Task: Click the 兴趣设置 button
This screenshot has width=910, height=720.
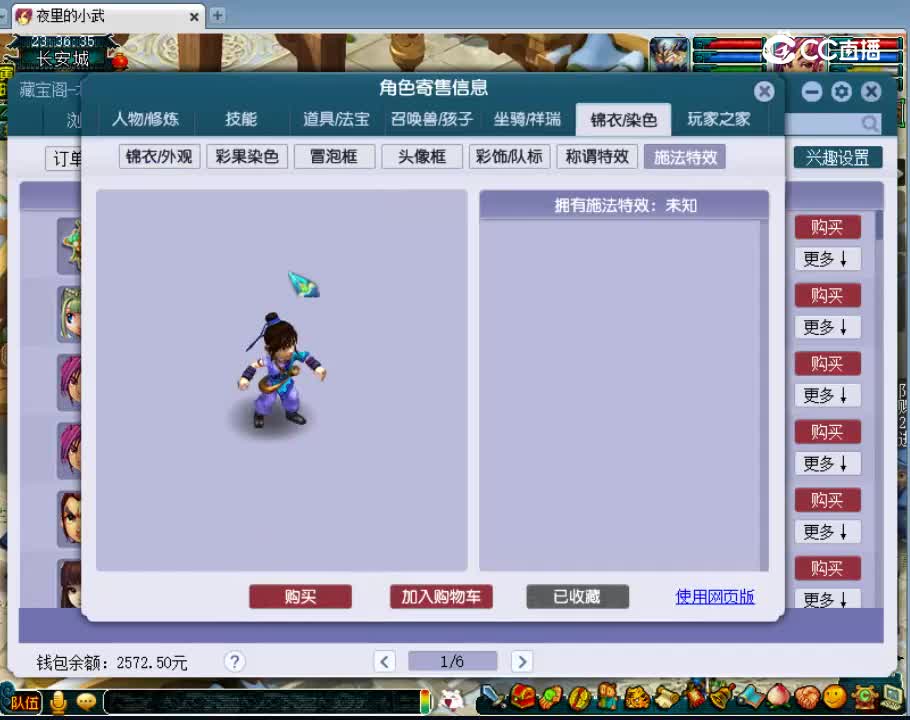Action: 837,157
